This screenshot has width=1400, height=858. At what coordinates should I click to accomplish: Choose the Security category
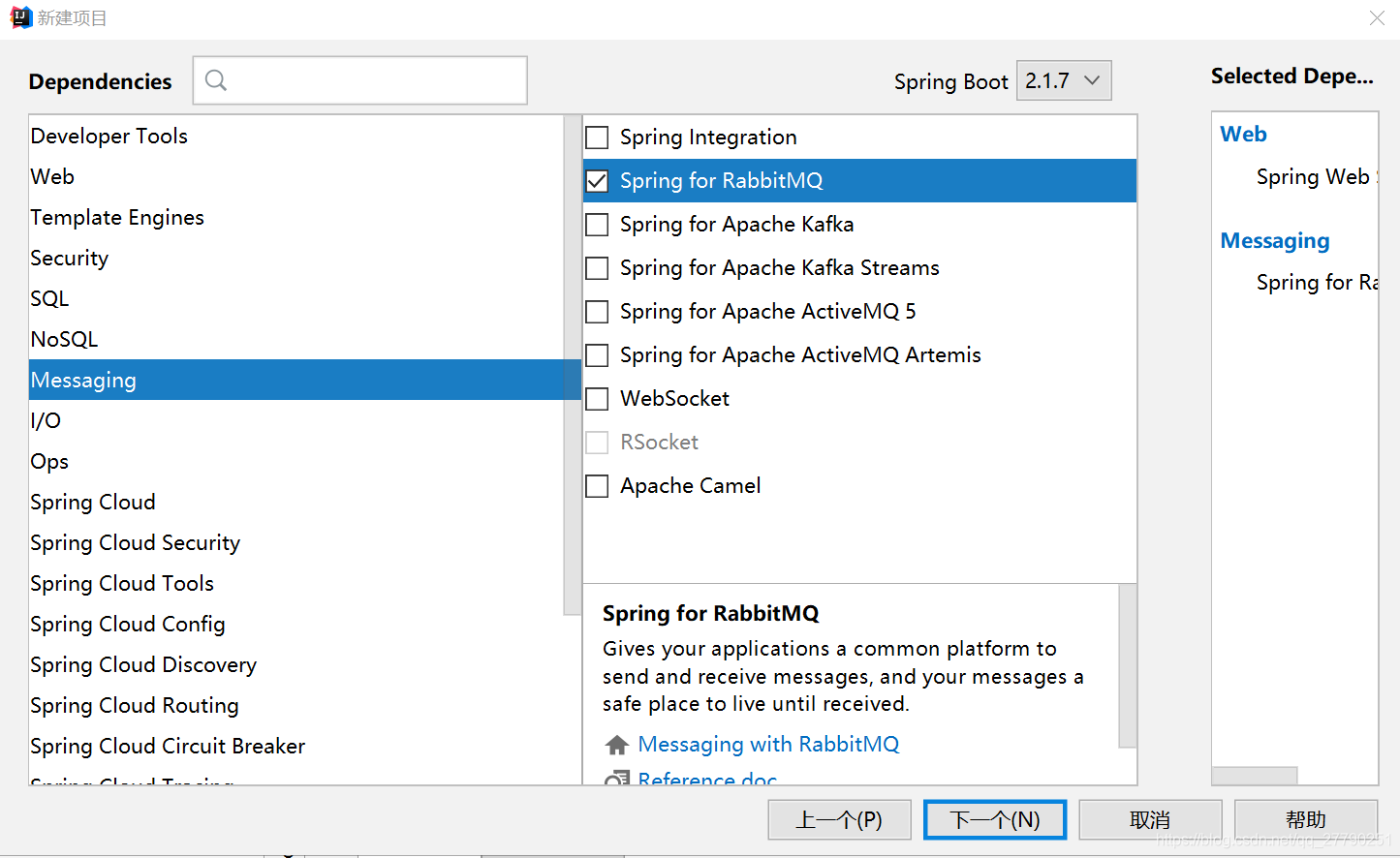tap(296, 258)
